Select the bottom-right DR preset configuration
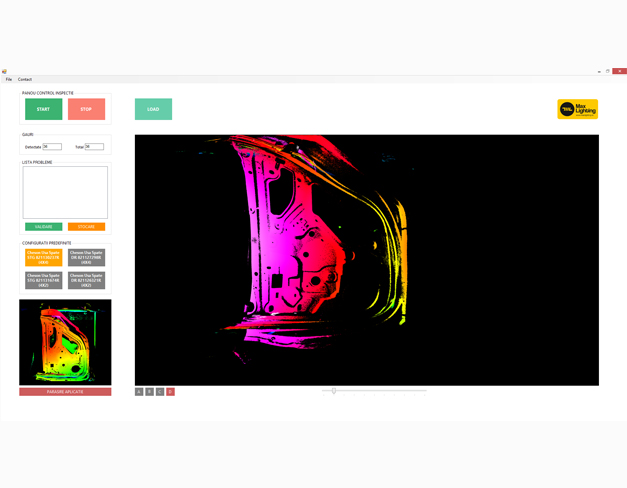 pyautogui.click(x=86, y=280)
